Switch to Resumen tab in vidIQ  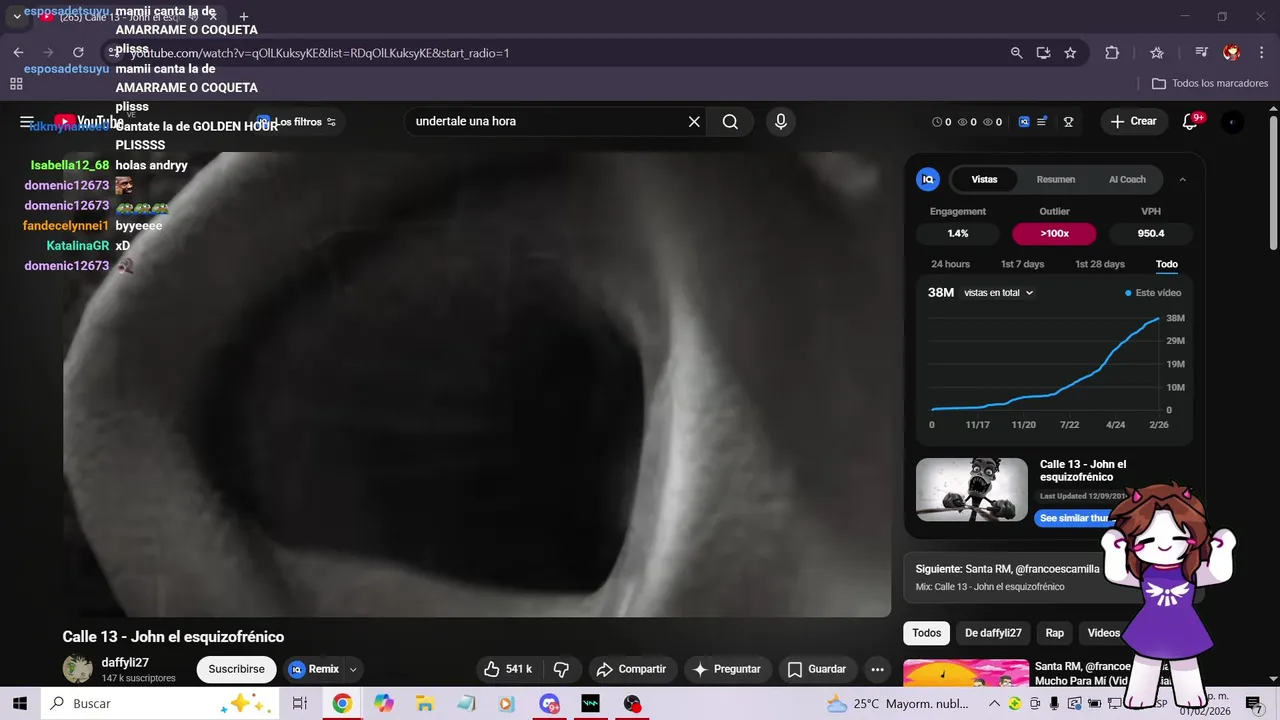pyautogui.click(x=1055, y=180)
